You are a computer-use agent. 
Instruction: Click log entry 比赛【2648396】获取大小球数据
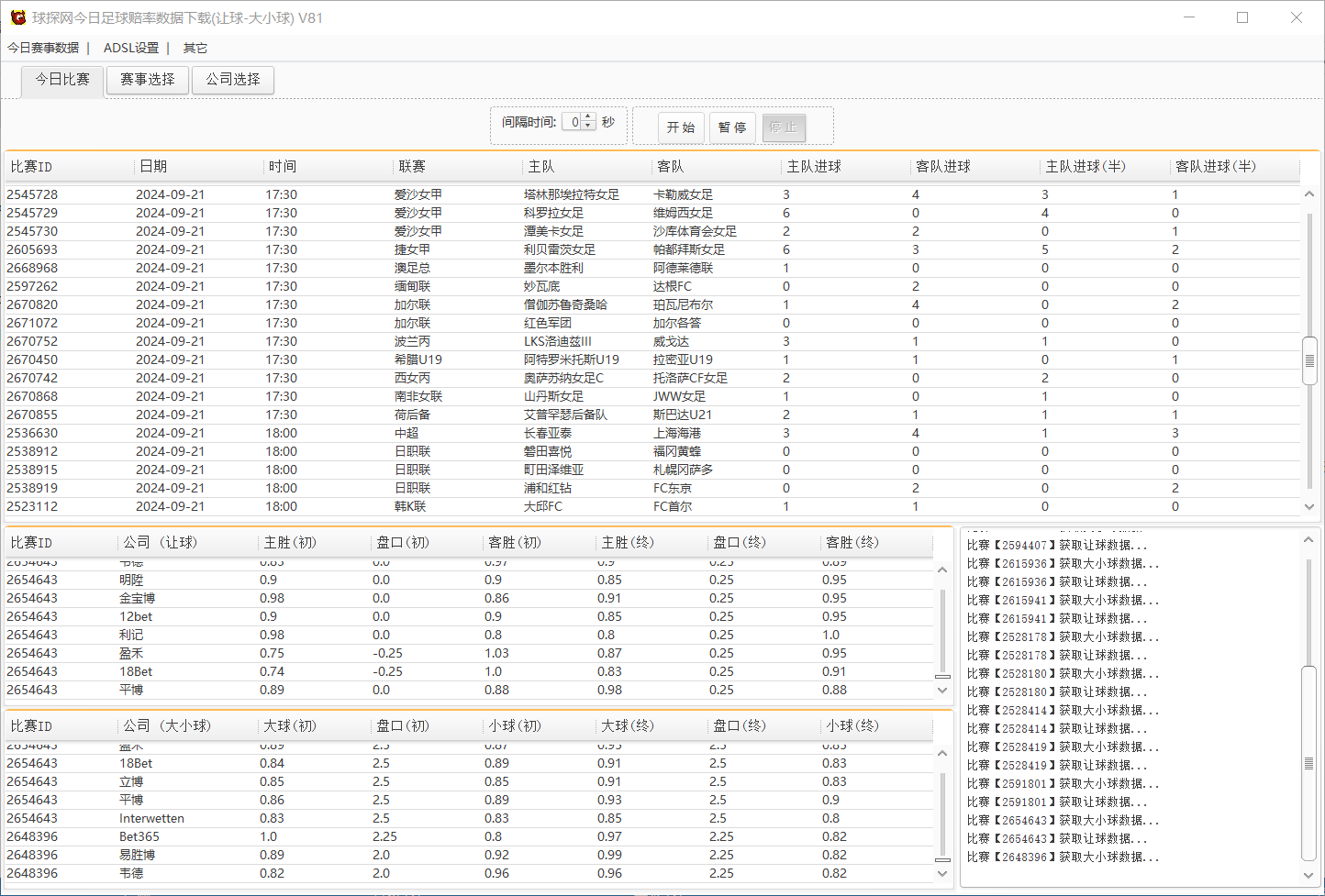coord(1063,857)
